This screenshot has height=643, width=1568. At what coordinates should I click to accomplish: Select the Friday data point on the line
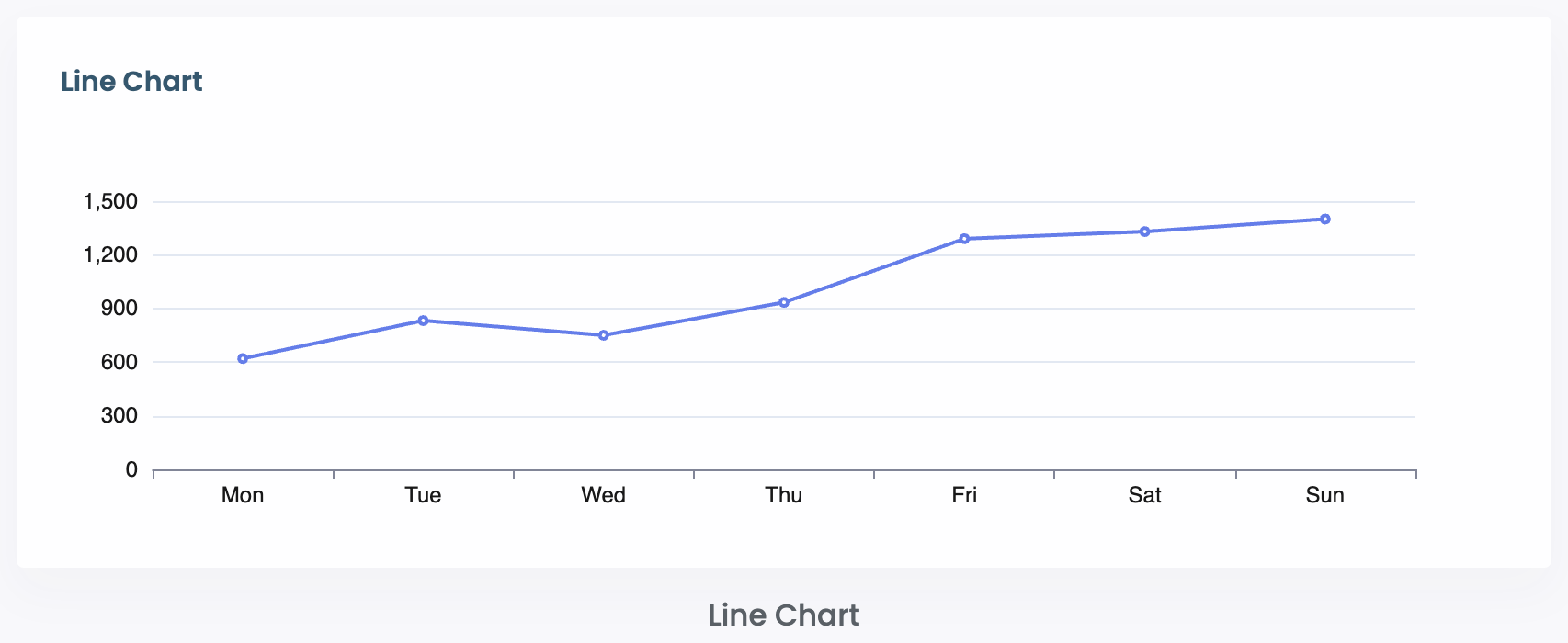(964, 239)
